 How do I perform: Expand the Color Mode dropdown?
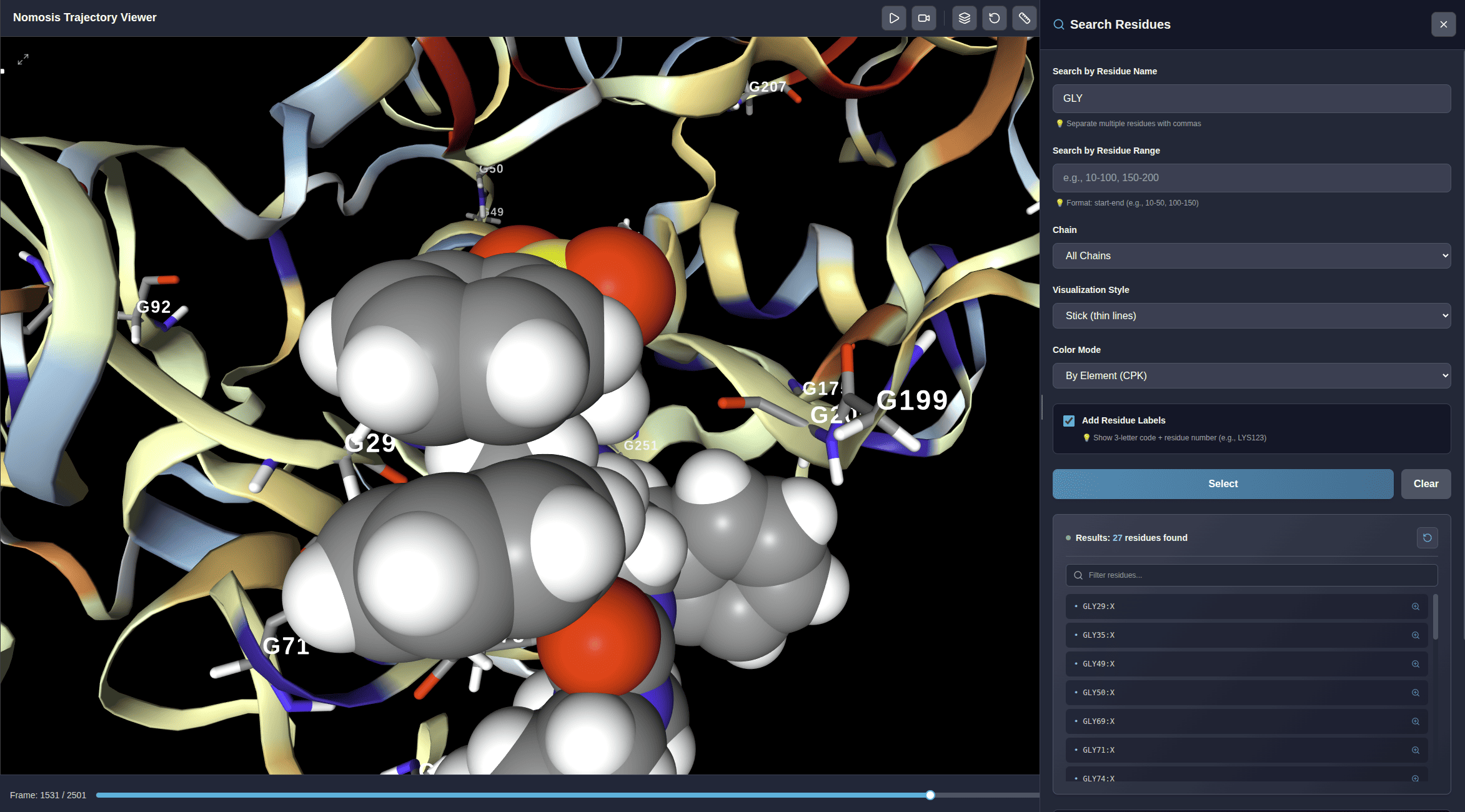pyautogui.click(x=1251, y=376)
